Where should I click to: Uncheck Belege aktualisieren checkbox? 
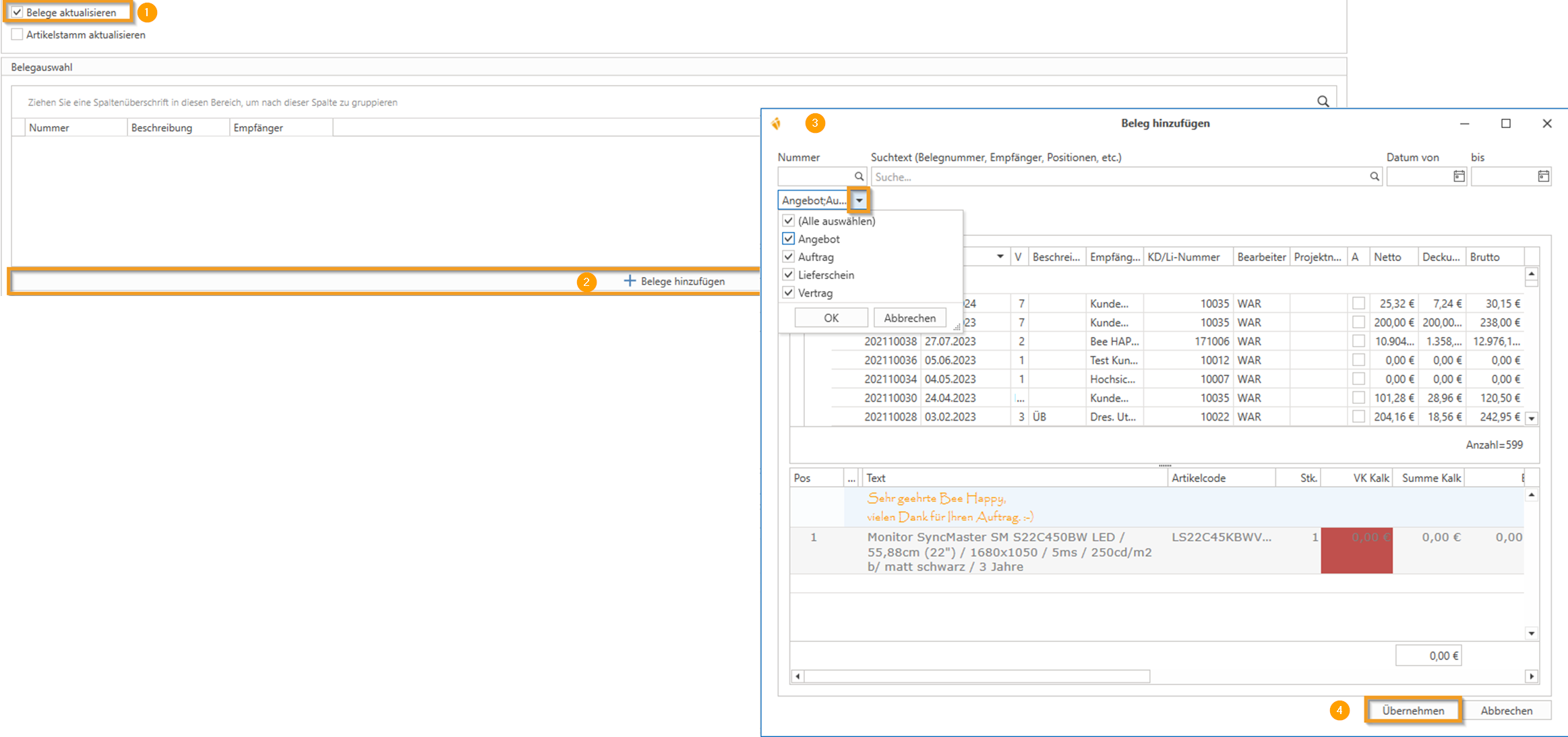point(18,12)
